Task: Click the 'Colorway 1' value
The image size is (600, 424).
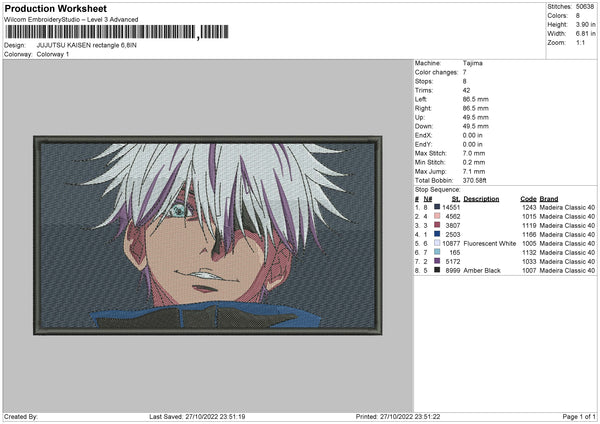Action: (53, 54)
